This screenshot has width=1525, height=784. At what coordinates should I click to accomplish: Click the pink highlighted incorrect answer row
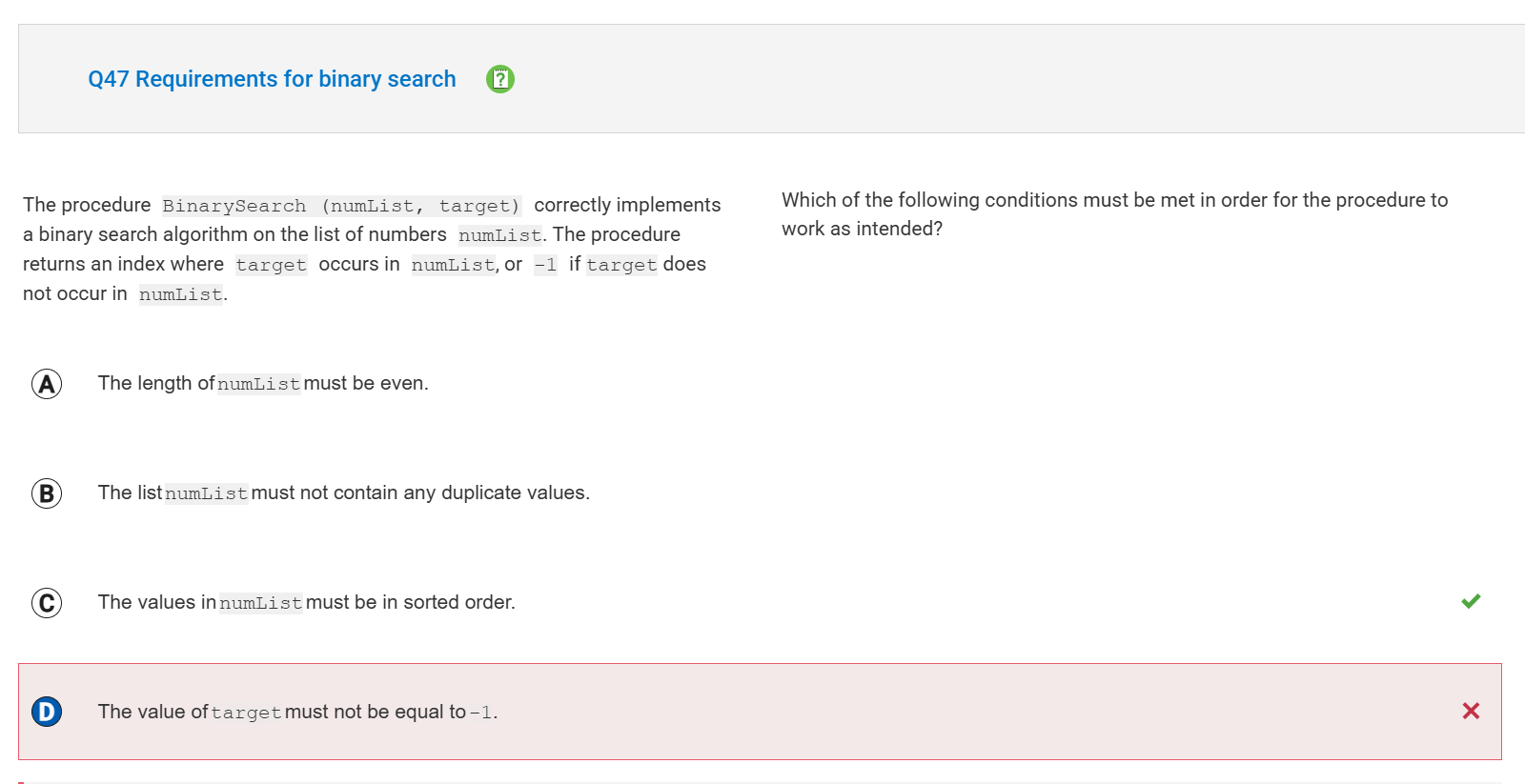click(760, 712)
